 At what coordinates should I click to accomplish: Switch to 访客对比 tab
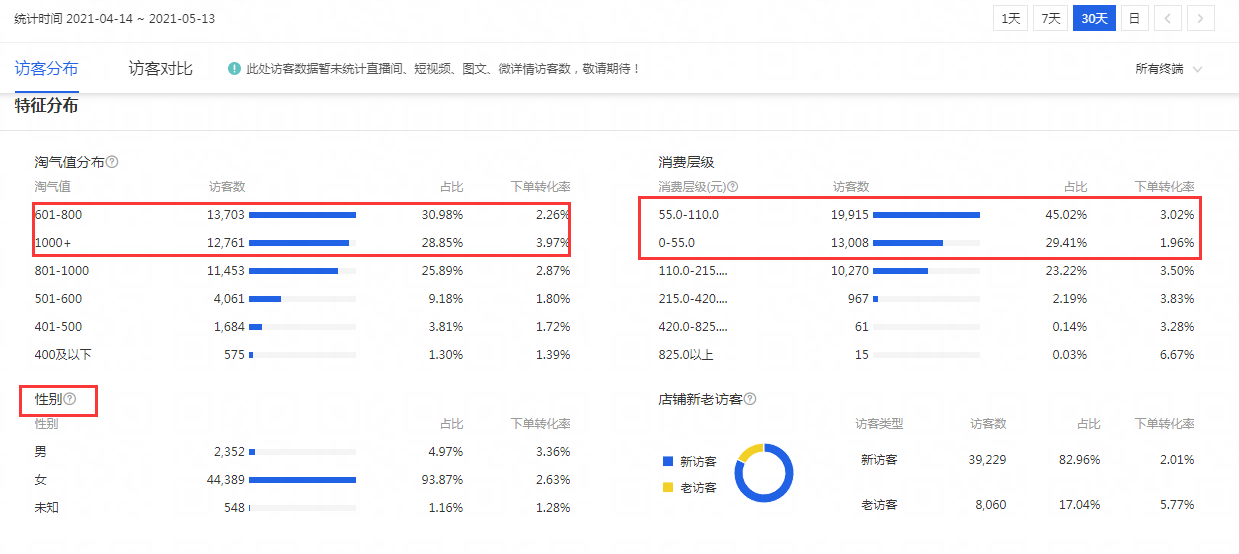(161, 69)
